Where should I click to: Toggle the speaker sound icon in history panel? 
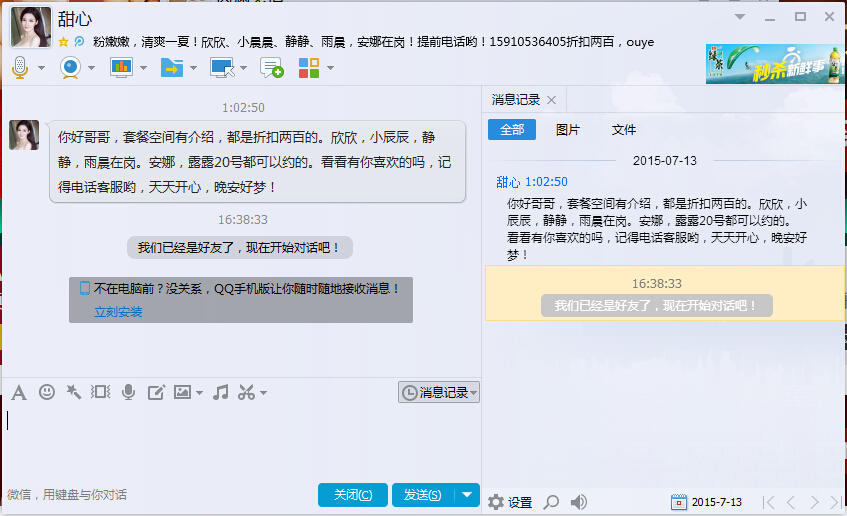pos(578,502)
